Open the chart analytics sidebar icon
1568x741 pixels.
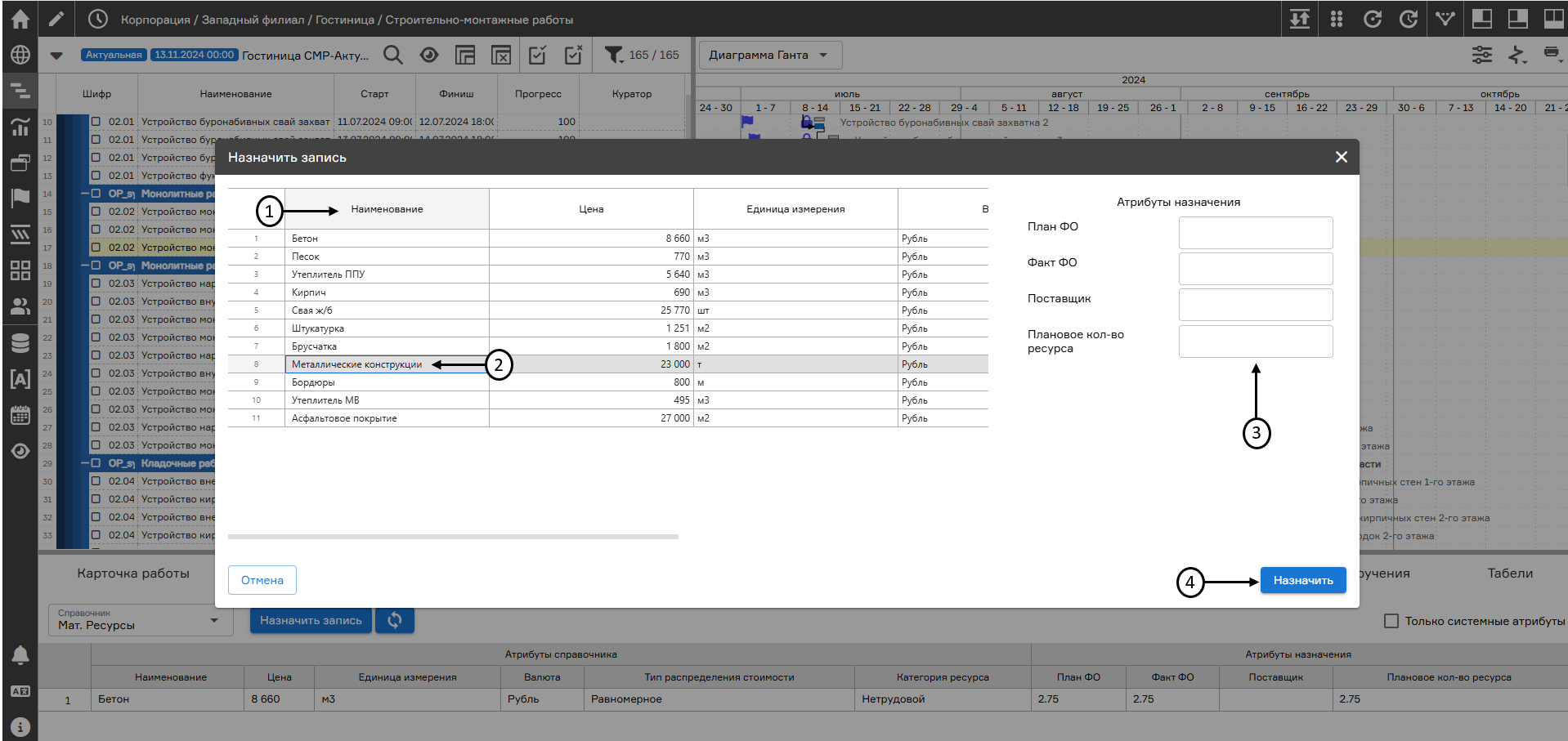20,127
